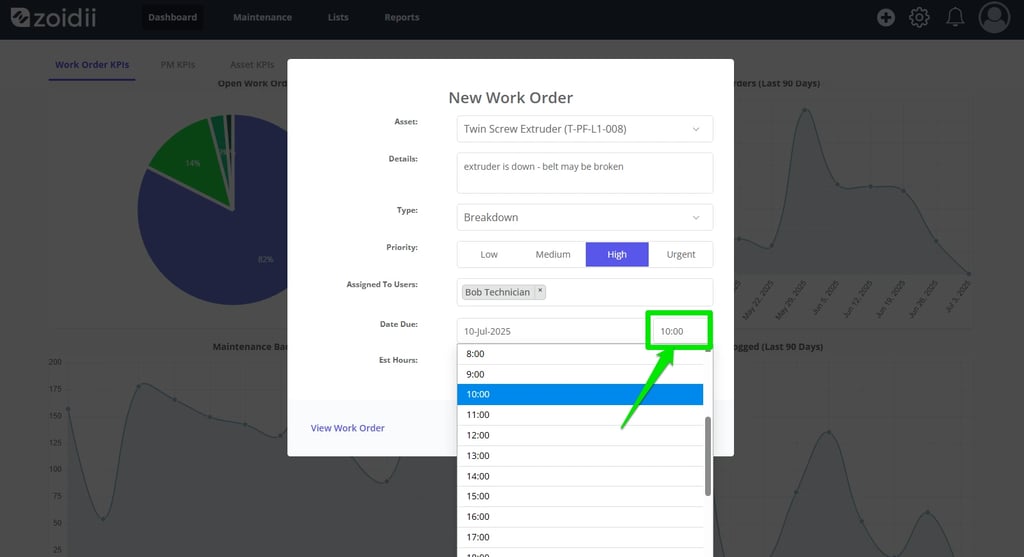Expand the Type dropdown showing Breakdown
1024x557 pixels.
(x=584, y=217)
